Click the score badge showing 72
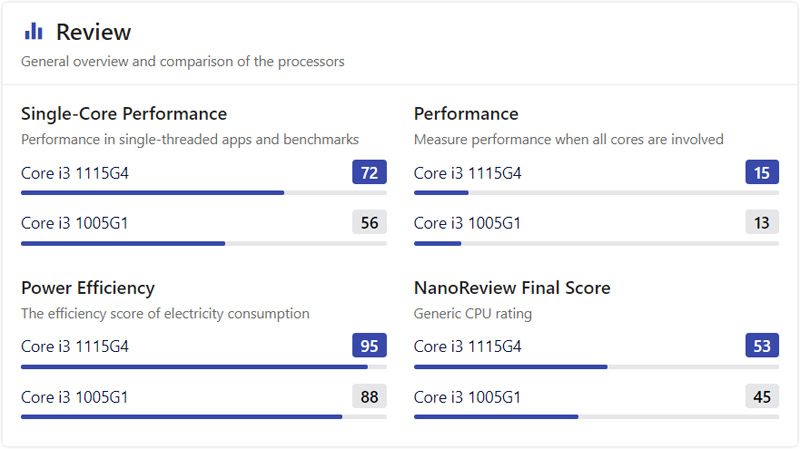The image size is (800, 449). 369,172
